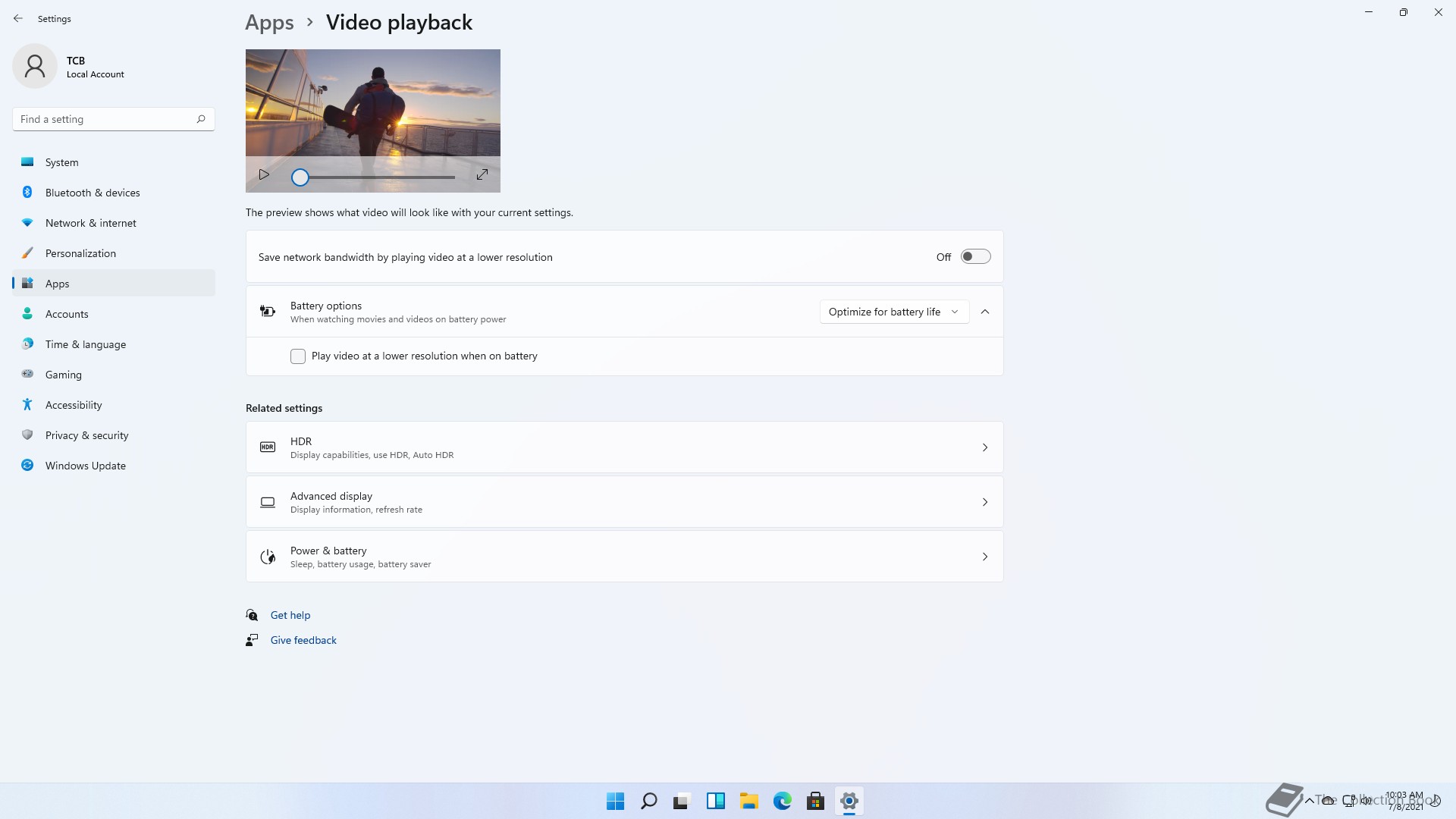Click the video preview seek slider handle
Viewport: 1456px width, 819px height.
(x=300, y=177)
